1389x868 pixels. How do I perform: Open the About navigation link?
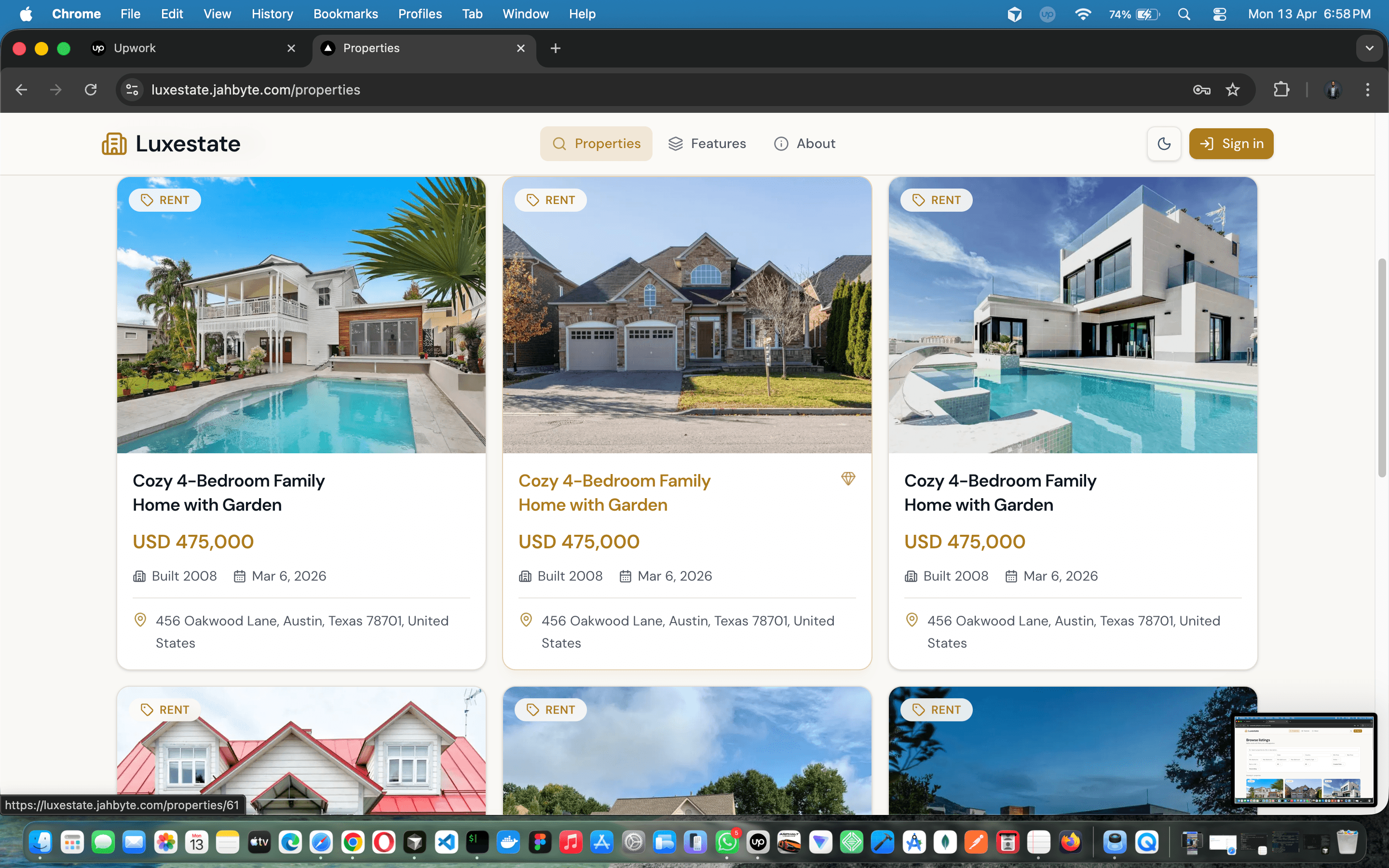(x=803, y=144)
